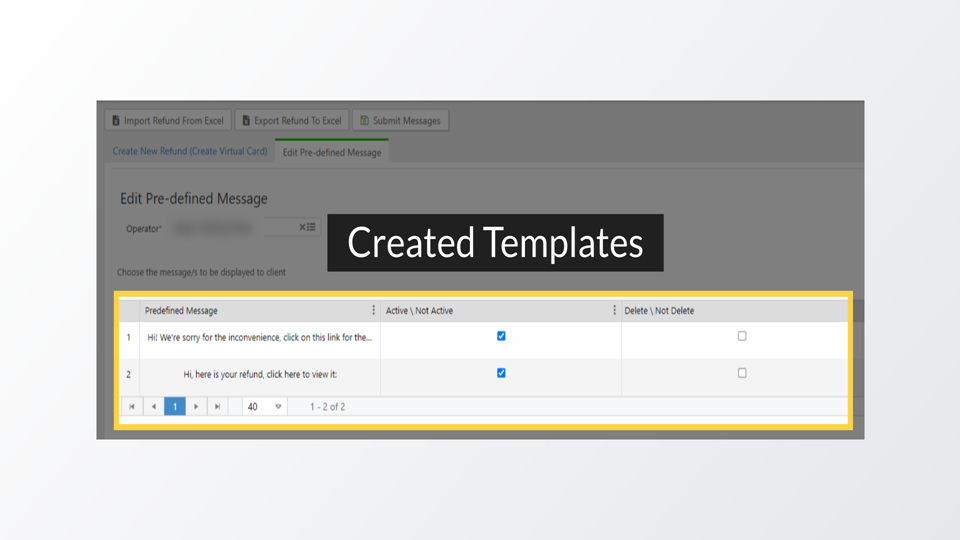Open the Active \ Not Active column options menu
Screen dimensions: 960x540
pyautogui.click(x=614, y=310)
